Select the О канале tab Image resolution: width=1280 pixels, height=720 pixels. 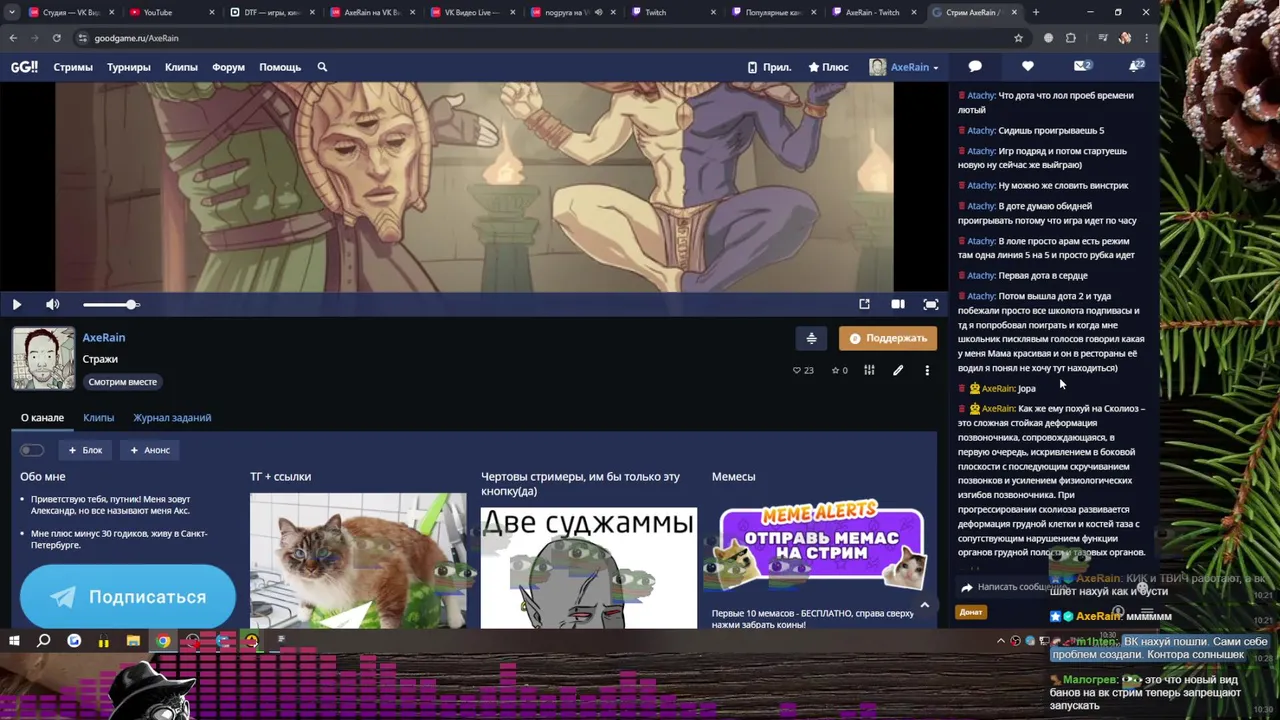coord(42,418)
